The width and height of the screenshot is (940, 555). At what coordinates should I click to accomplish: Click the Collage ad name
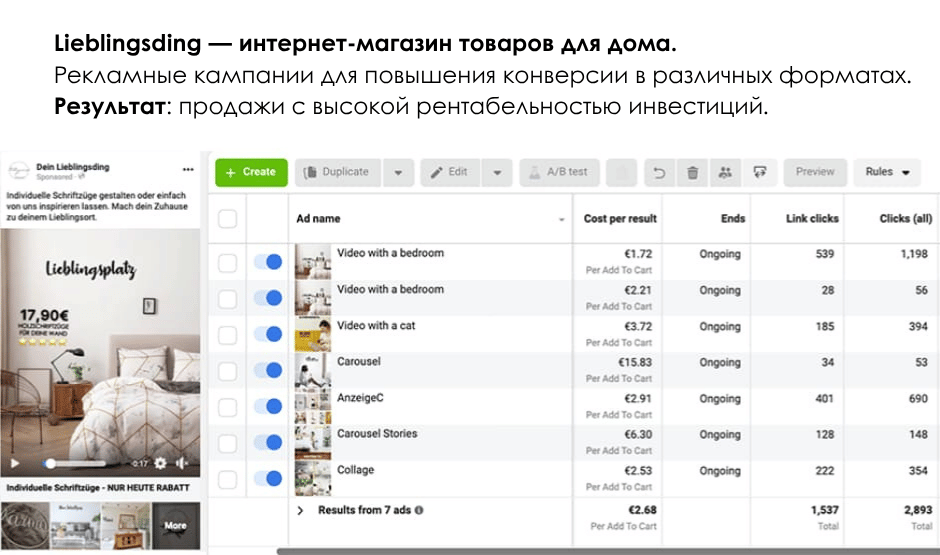(x=355, y=470)
